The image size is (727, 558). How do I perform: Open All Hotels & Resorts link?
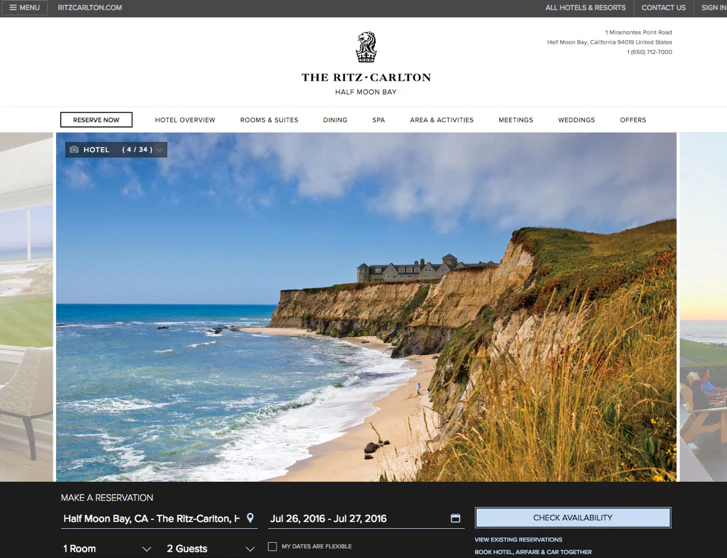(x=585, y=7)
